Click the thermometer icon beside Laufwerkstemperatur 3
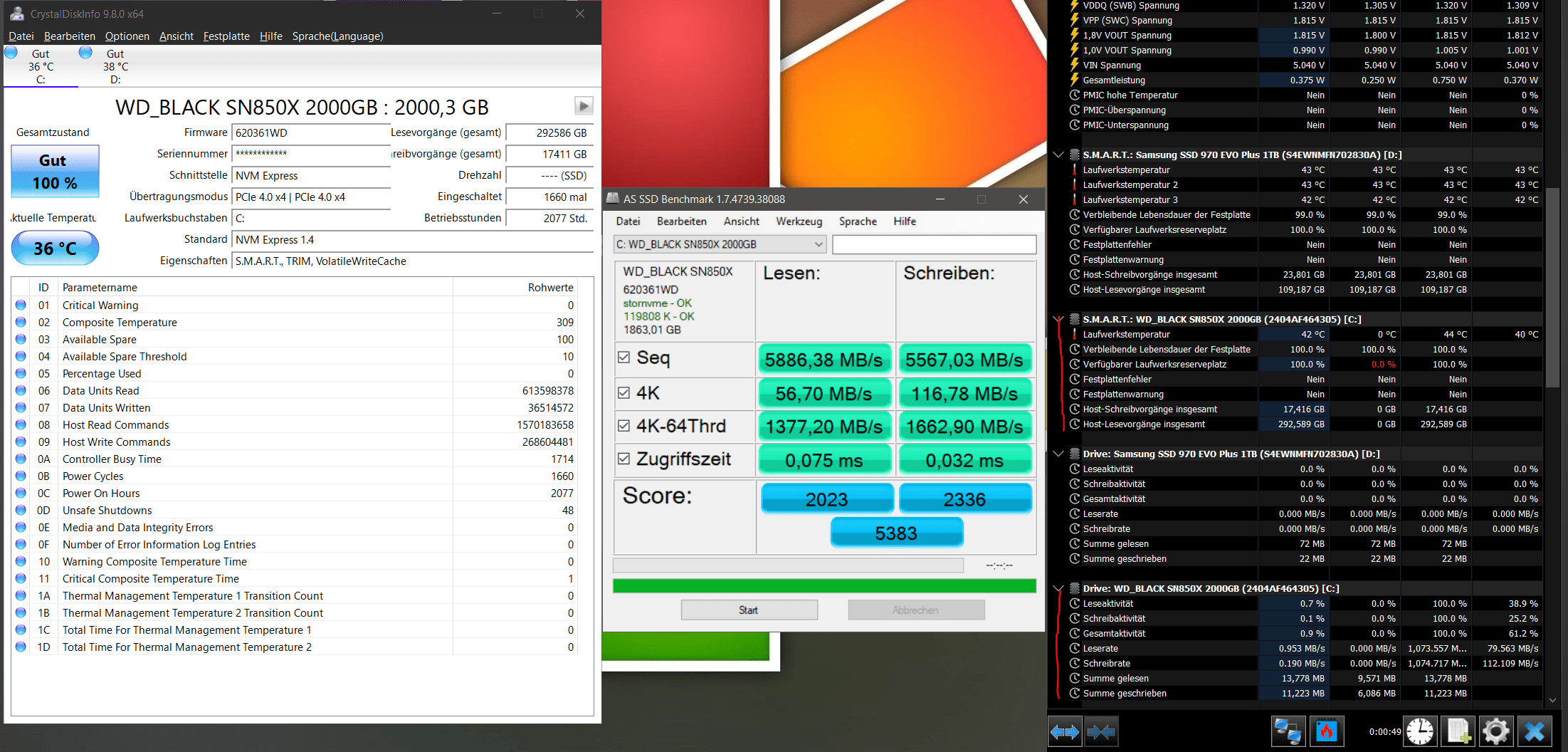 [1075, 199]
